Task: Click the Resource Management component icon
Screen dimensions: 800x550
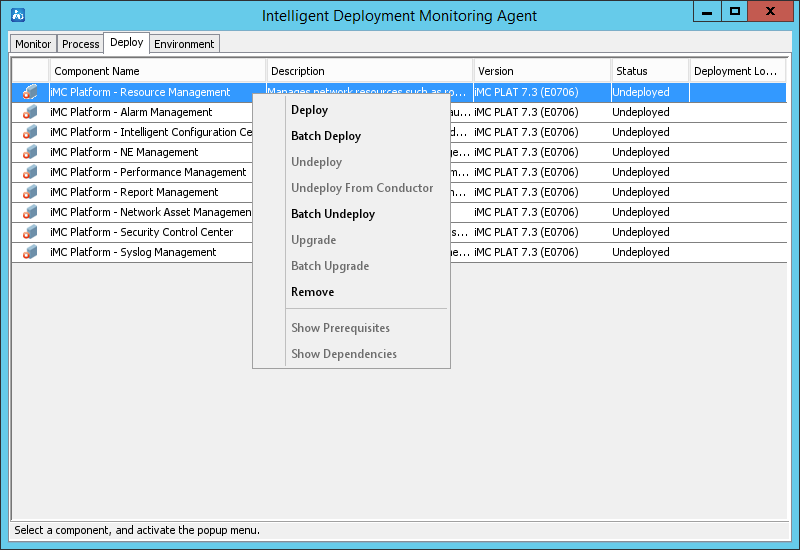Action: 30,92
